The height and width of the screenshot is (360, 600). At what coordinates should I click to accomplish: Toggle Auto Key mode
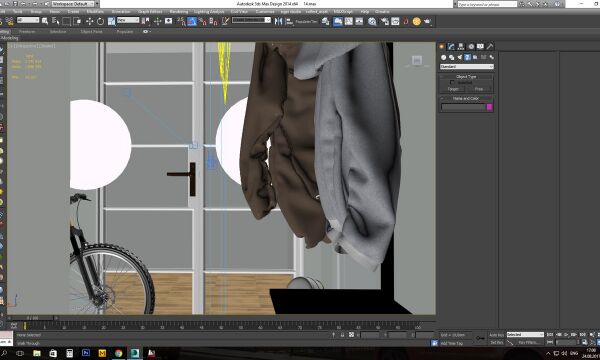pyautogui.click(x=497, y=335)
